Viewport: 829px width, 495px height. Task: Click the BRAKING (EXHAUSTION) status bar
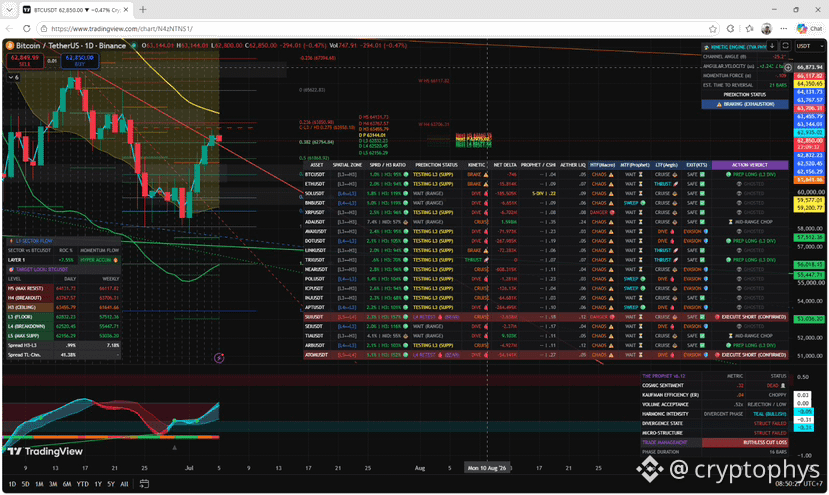point(745,105)
